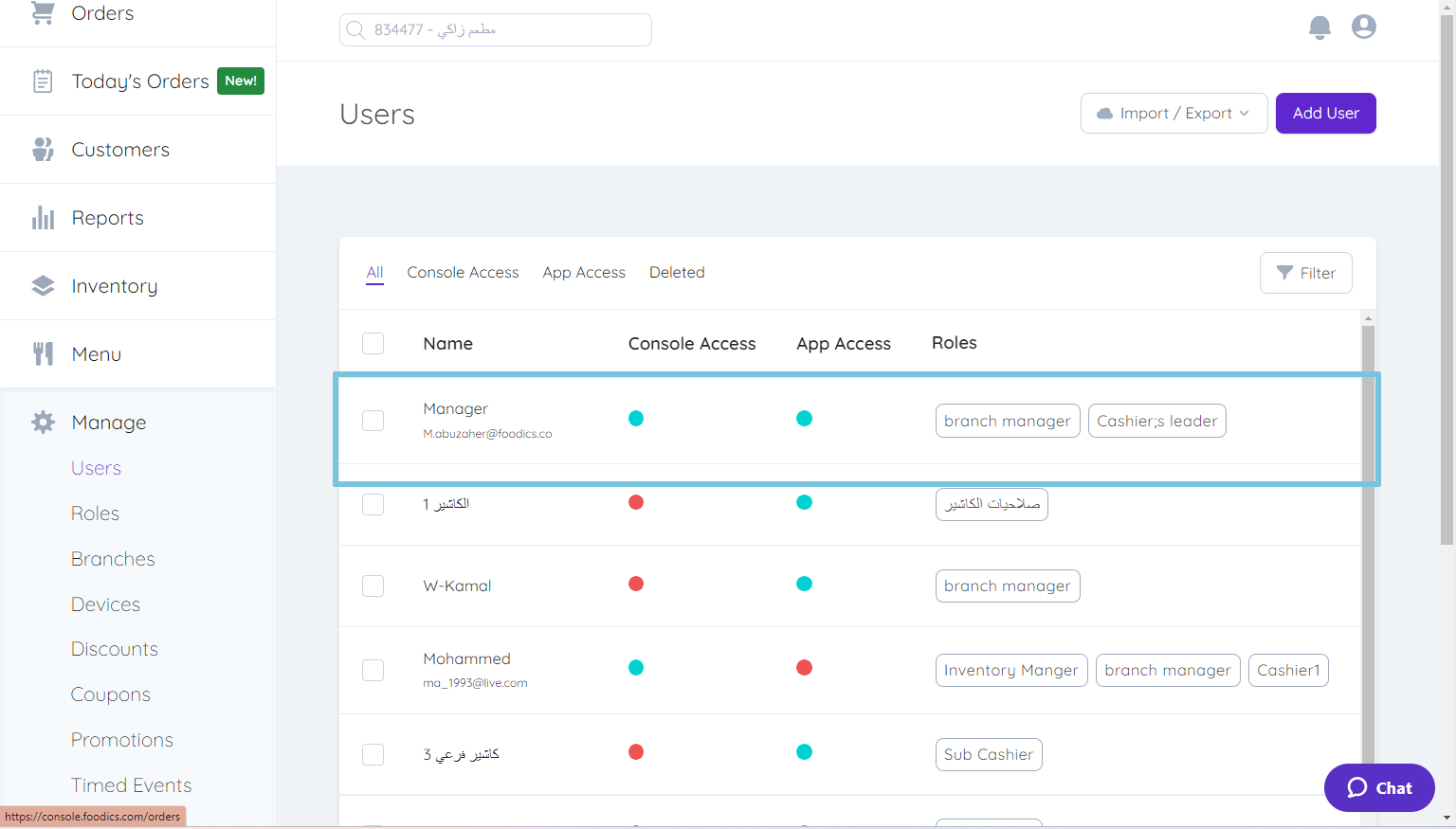Click the Sub Cashier role tag
1456x829 pixels.
point(989,754)
